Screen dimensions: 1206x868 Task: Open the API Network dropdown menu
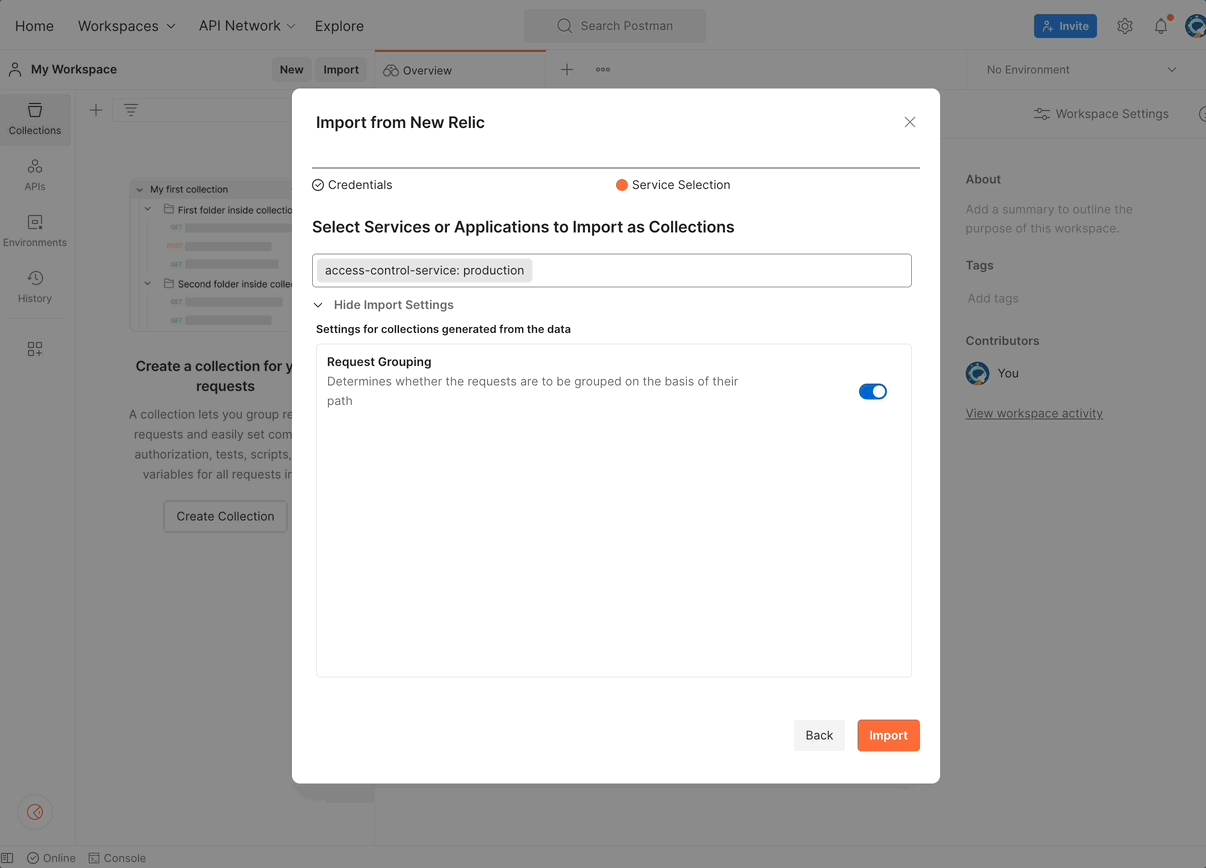(x=247, y=26)
